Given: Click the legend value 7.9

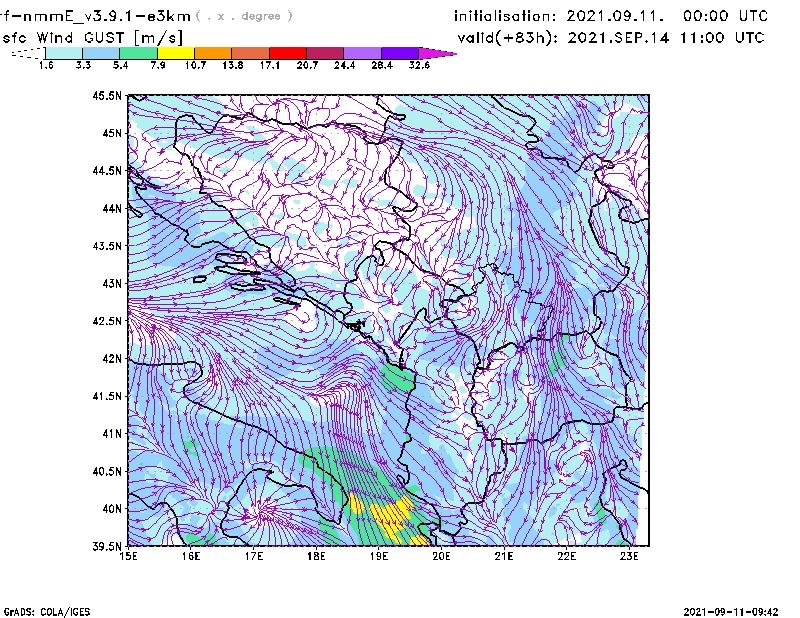Looking at the screenshot, I should (158, 65).
